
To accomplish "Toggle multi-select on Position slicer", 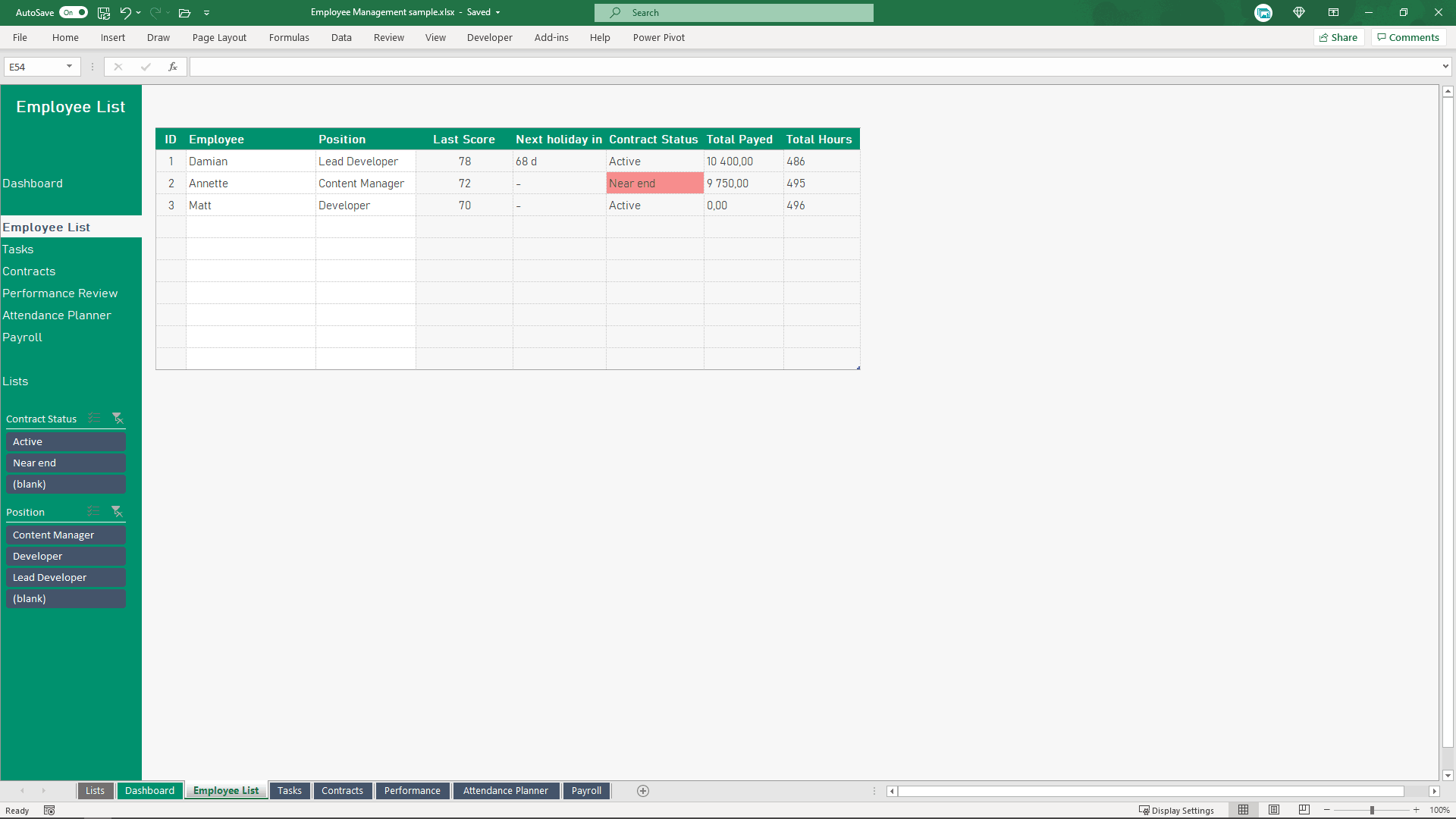I will click(x=93, y=511).
